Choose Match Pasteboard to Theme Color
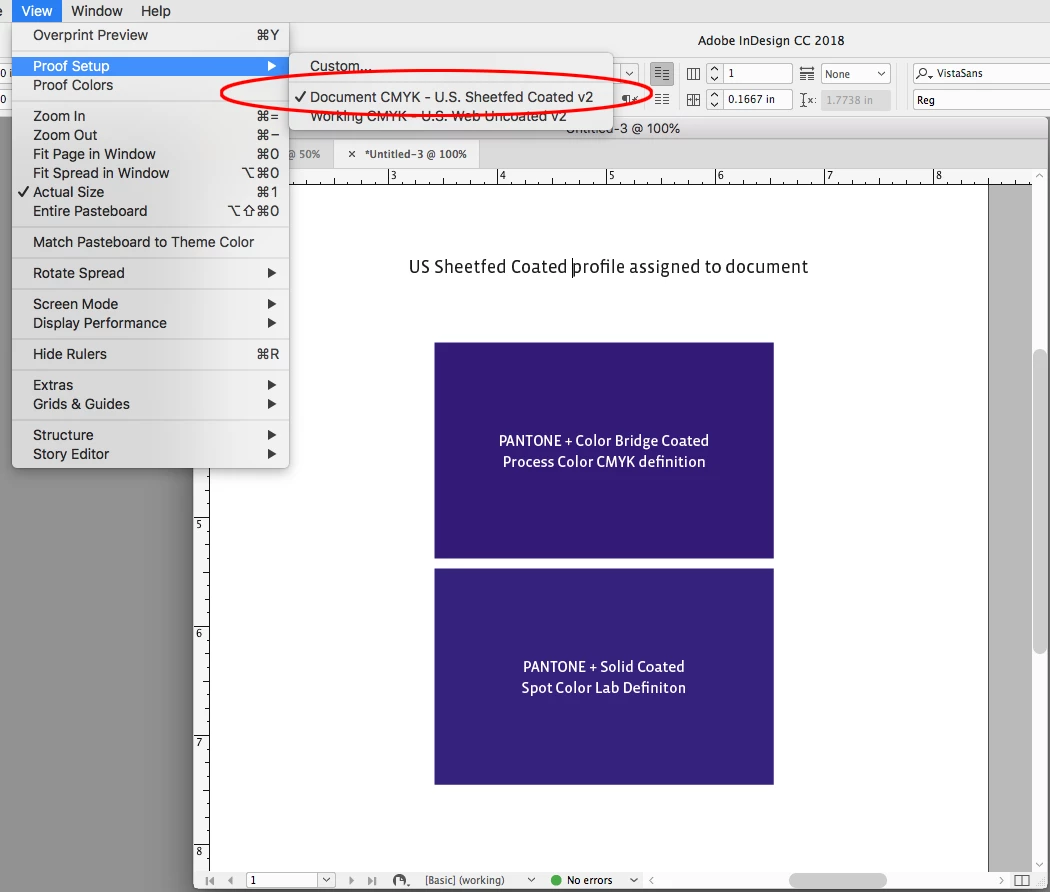 [151, 242]
